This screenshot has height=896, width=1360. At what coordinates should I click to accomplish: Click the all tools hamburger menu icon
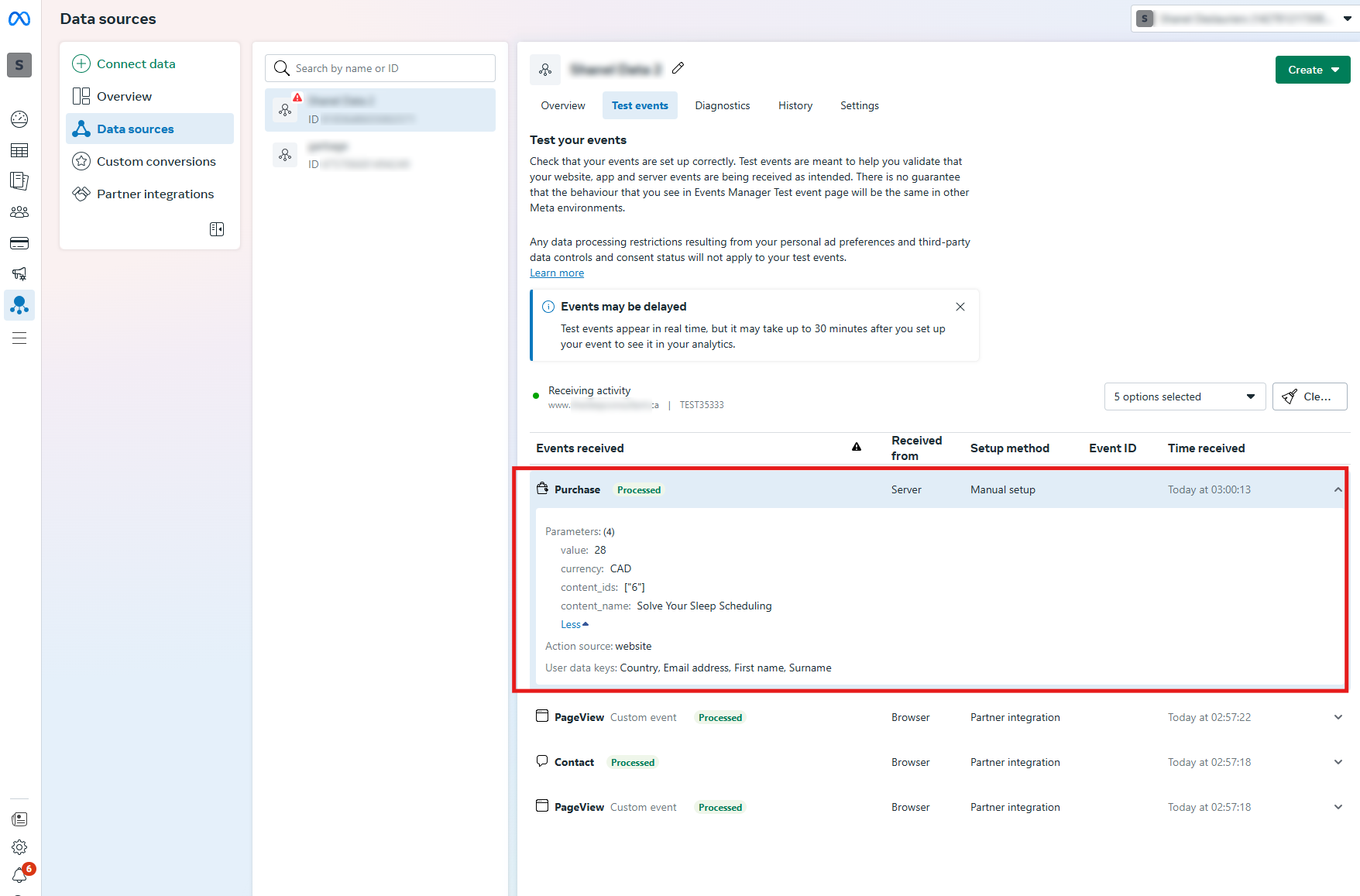tap(19, 338)
